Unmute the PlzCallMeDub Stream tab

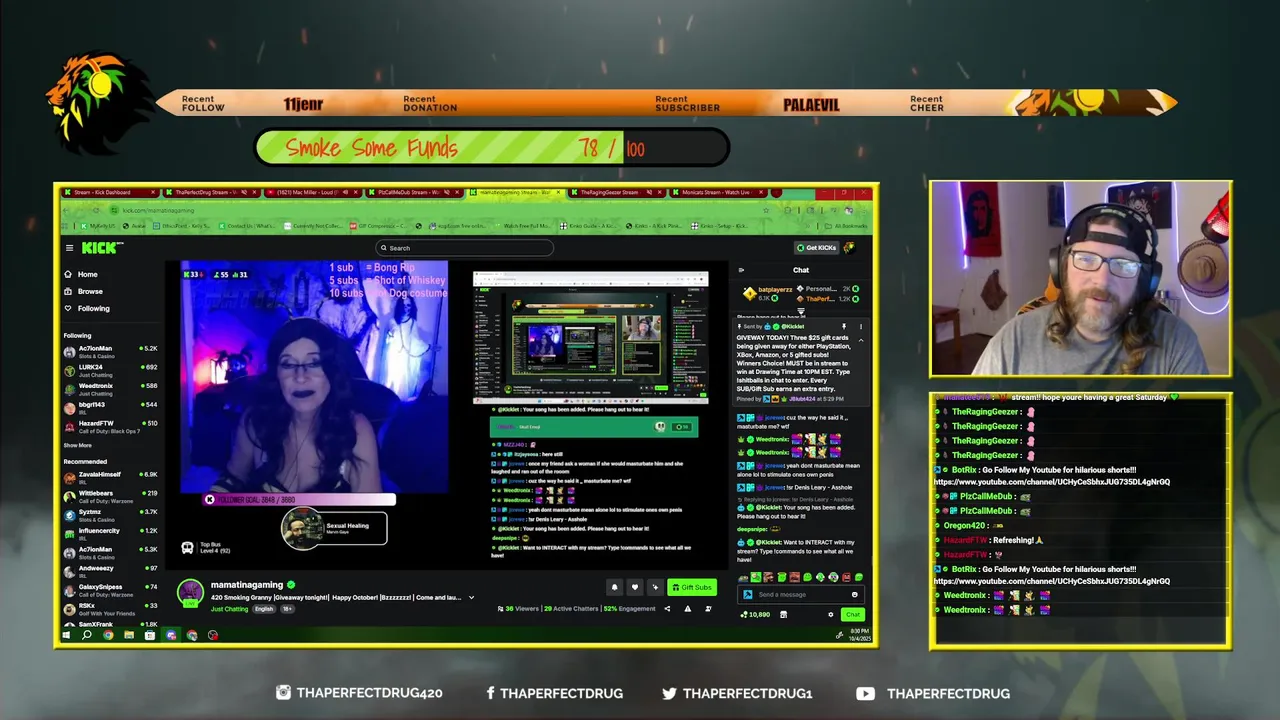click(446, 192)
